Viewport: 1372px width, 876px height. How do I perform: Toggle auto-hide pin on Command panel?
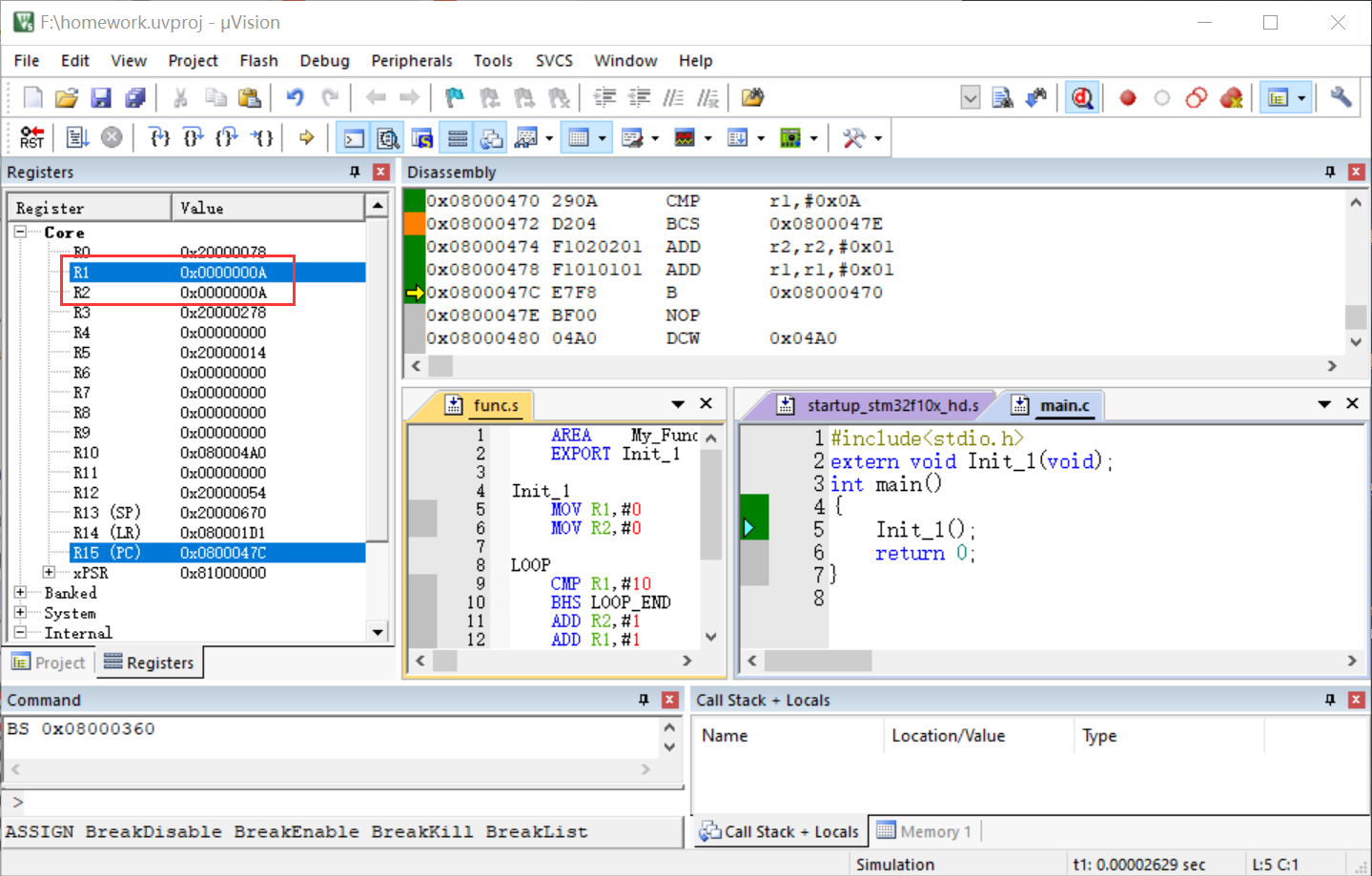click(x=644, y=700)
